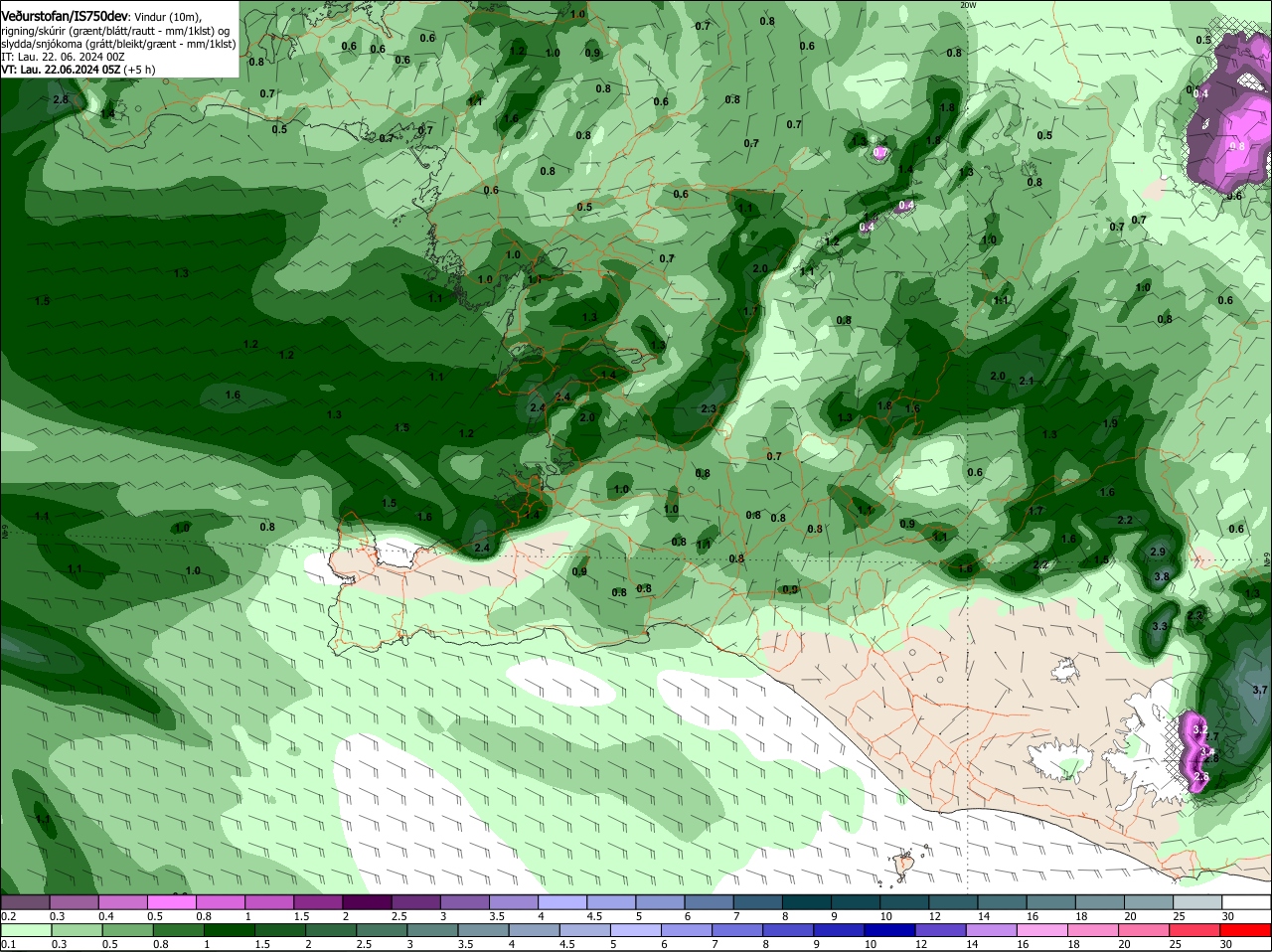Pick the light grey 25–30 snow legend swatch
This screenshot has height=952, width=1272.
pyautogui.click(x=1198, y=901)
